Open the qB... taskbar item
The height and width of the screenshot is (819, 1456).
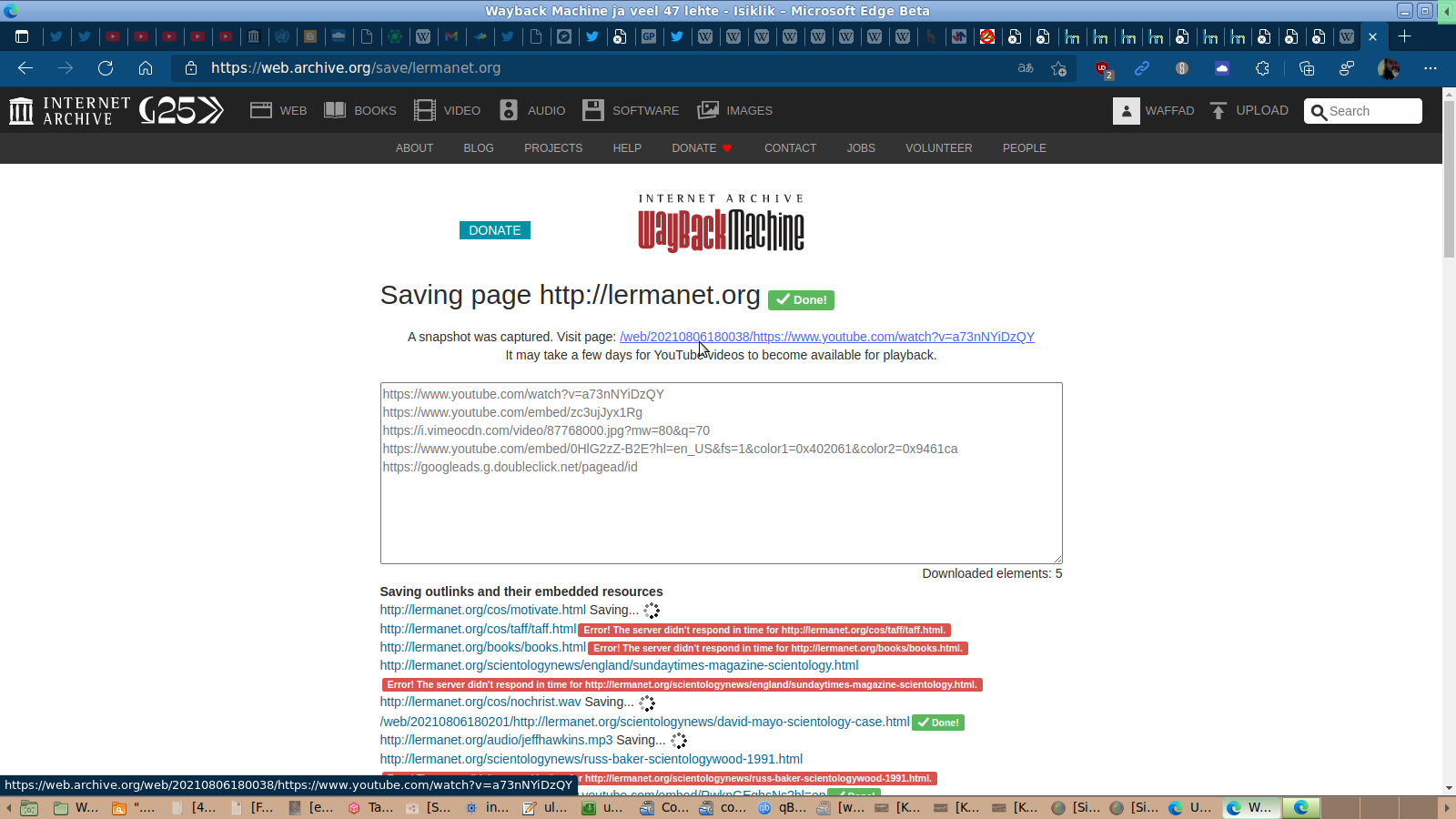[783, 807]
